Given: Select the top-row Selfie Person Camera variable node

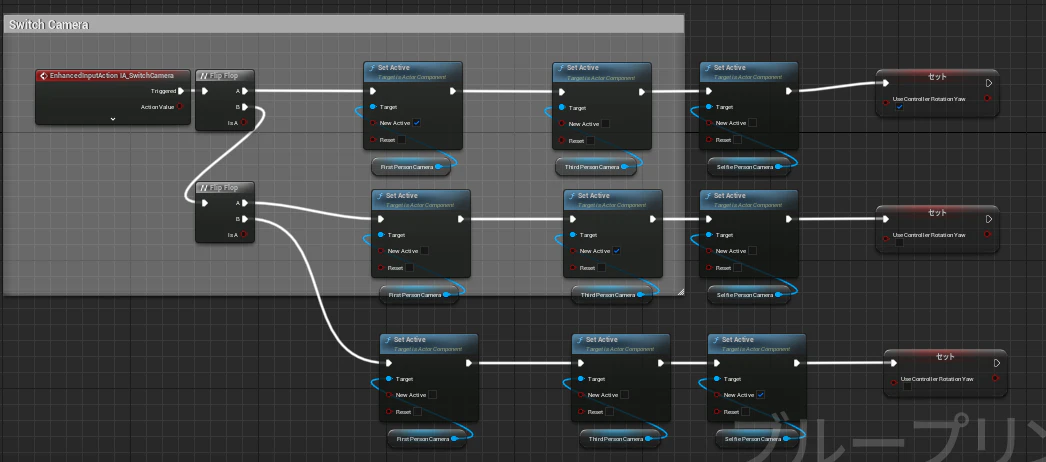Looking at the screenshot, I should [748, 167].
